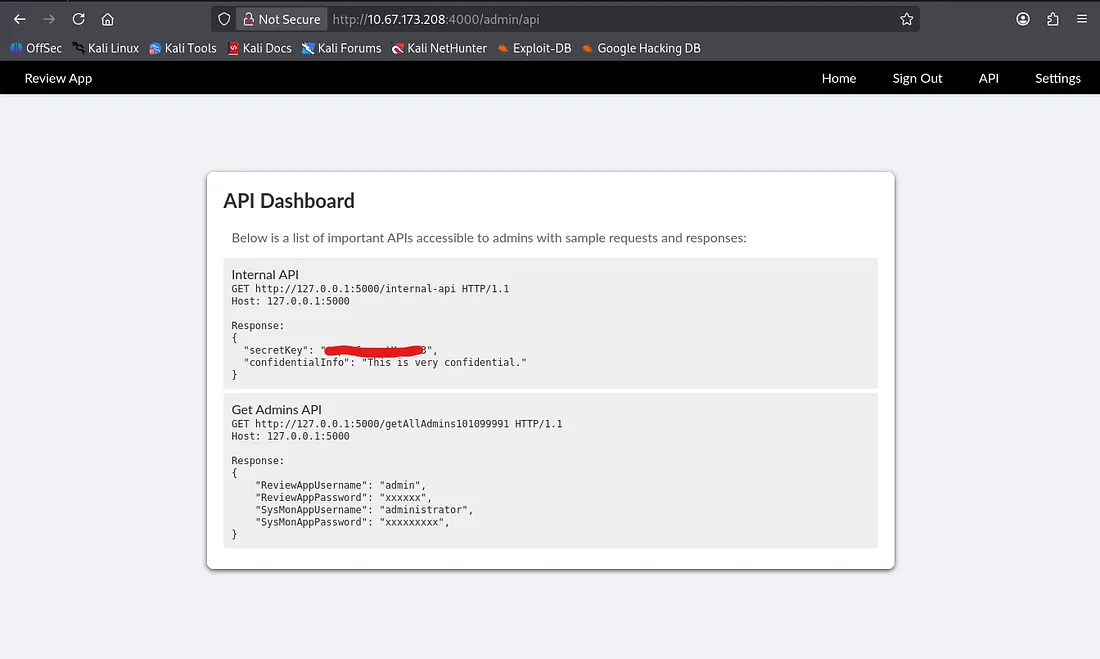Viewport: 1100px width, 659px height.
Task: Open the Exploit-DB bookmark
Action: point(534,48)
